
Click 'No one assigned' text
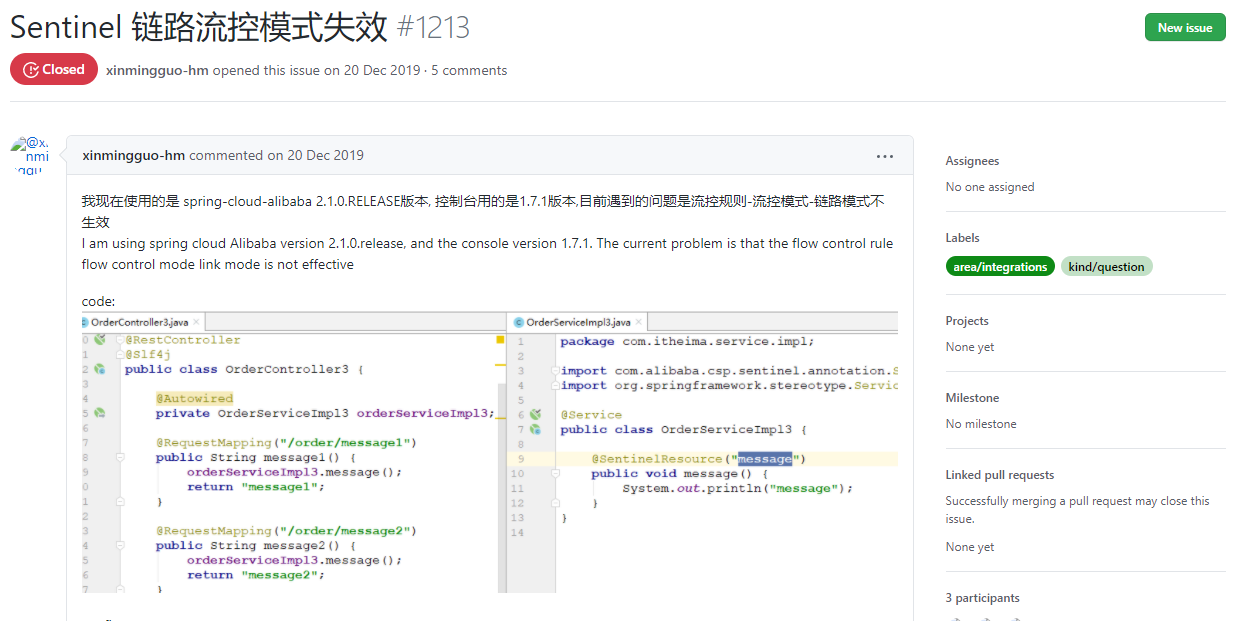[990, 187]
